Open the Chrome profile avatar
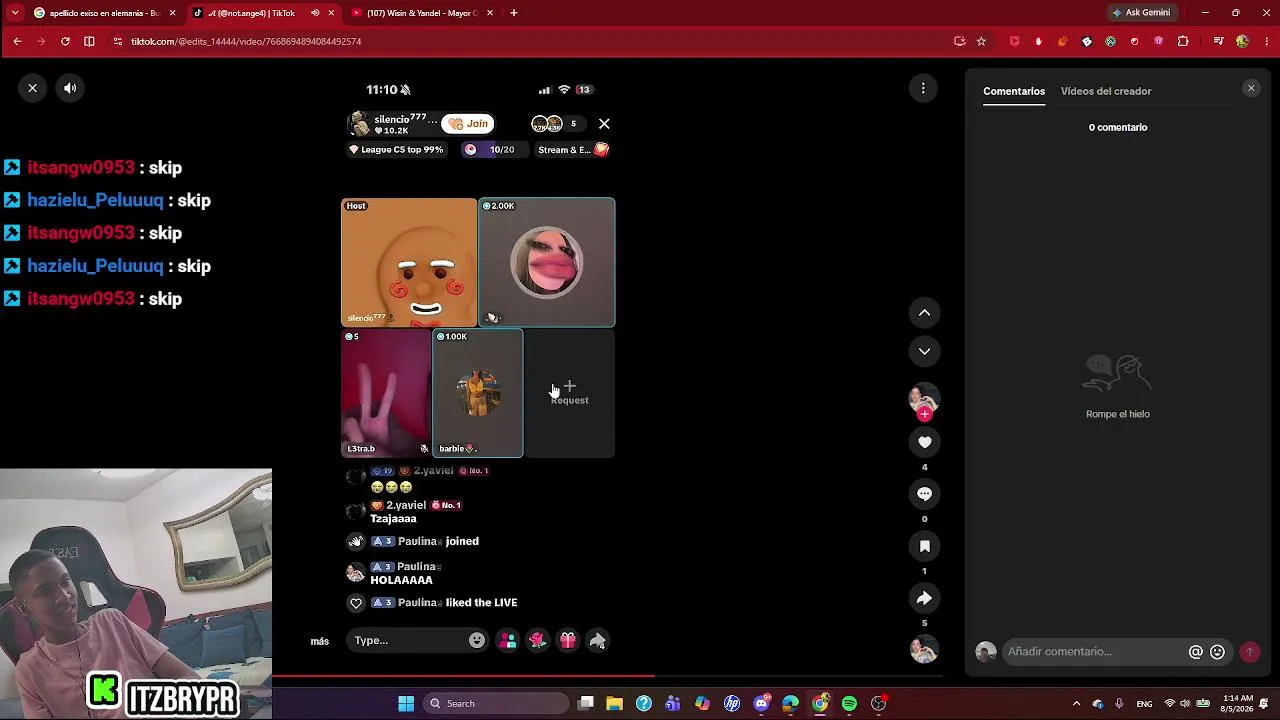 tap(1242, 41)
